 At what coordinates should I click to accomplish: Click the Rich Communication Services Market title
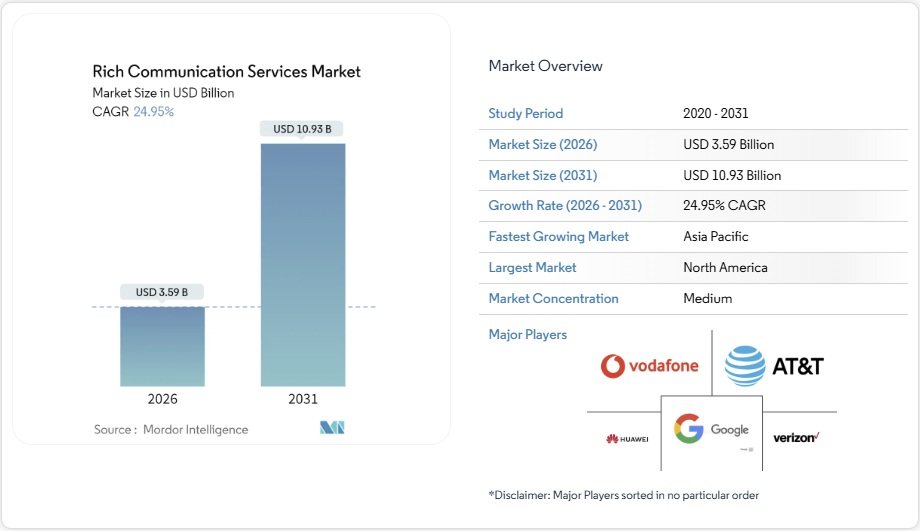(x=226, y=72)
